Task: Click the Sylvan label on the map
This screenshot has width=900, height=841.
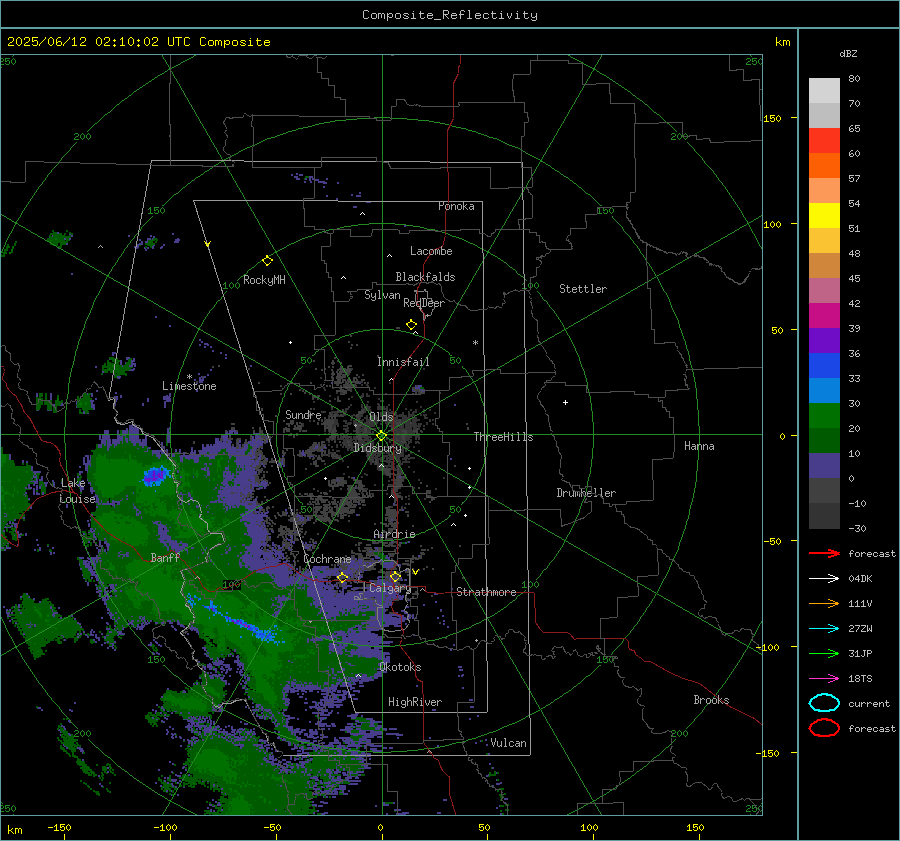Action: 382,295
